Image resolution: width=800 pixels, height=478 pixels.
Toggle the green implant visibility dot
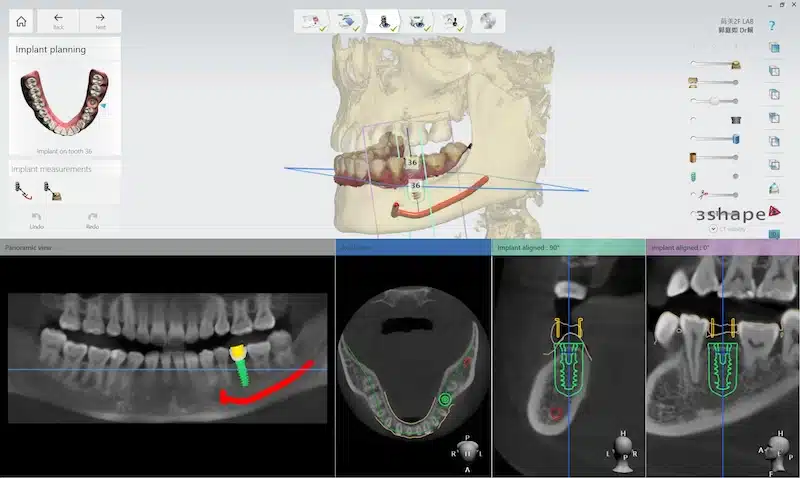(735, 176)
